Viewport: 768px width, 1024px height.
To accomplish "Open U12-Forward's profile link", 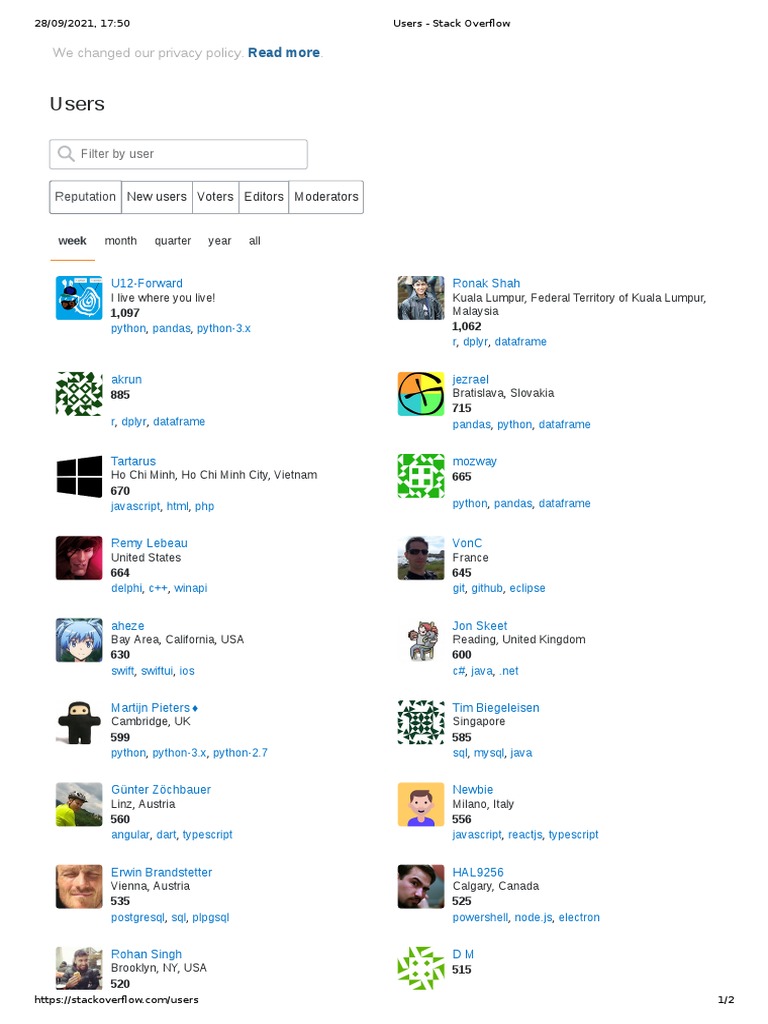I will click(x=147, y=283).
